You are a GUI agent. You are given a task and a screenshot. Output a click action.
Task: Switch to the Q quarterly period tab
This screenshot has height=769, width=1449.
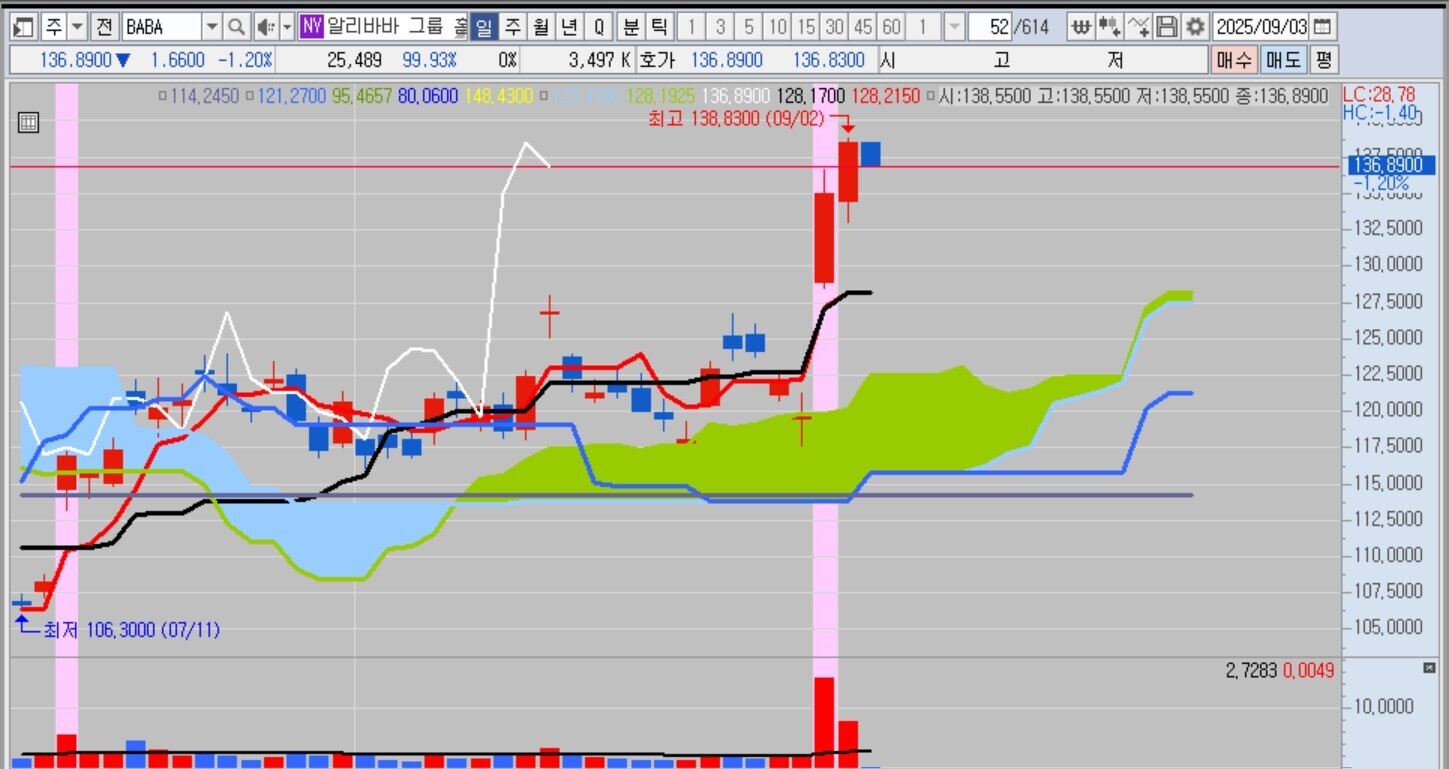(599, 26)
